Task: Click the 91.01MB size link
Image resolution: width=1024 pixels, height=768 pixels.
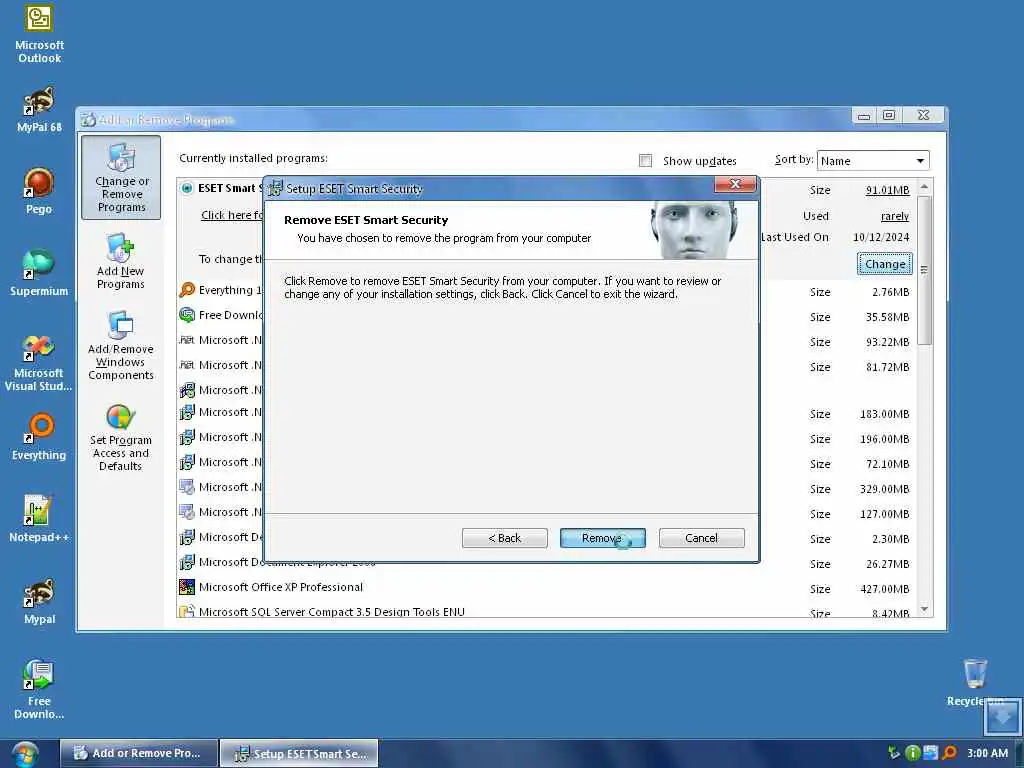Action: coord(887,190)
